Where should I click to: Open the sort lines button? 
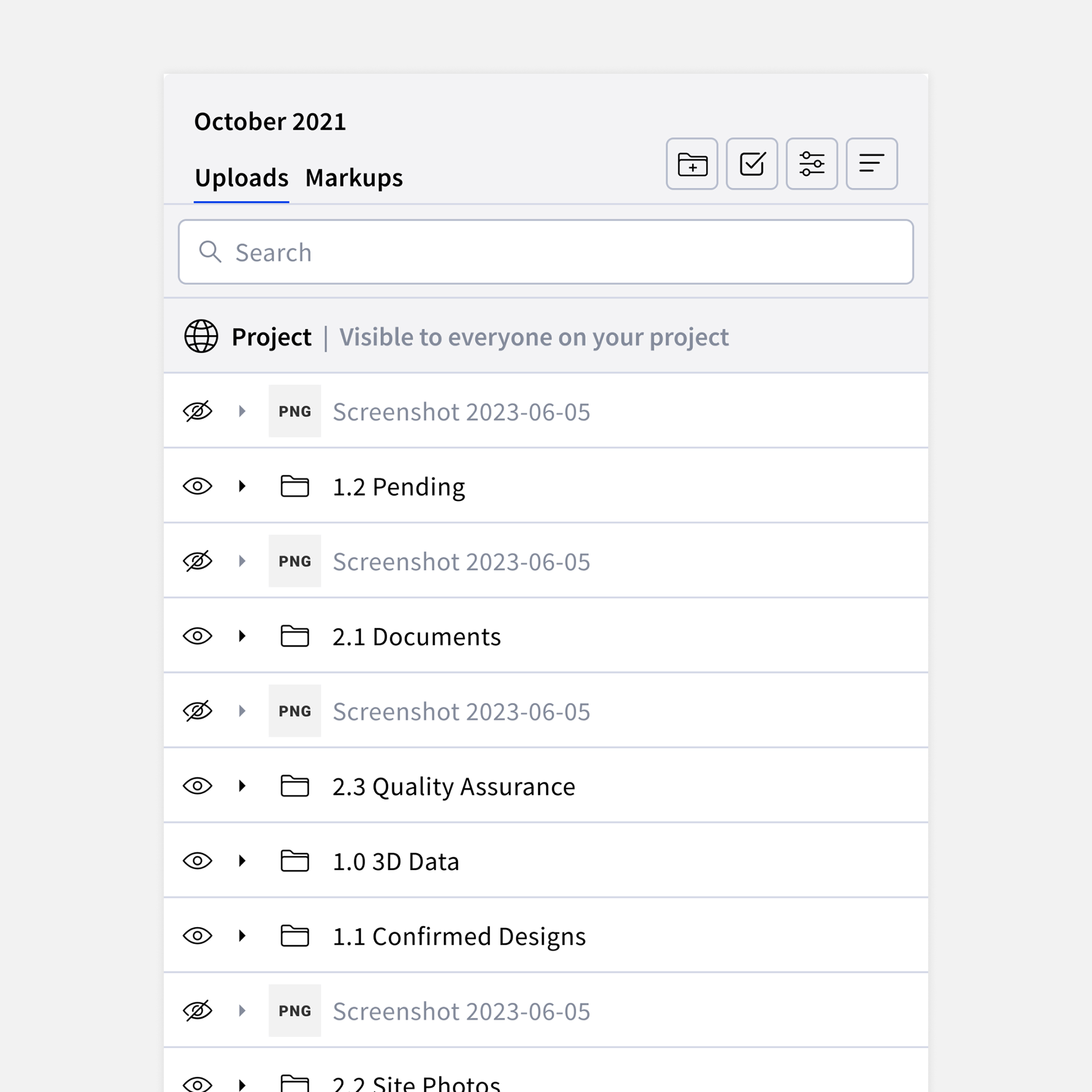tap(871, 164)
